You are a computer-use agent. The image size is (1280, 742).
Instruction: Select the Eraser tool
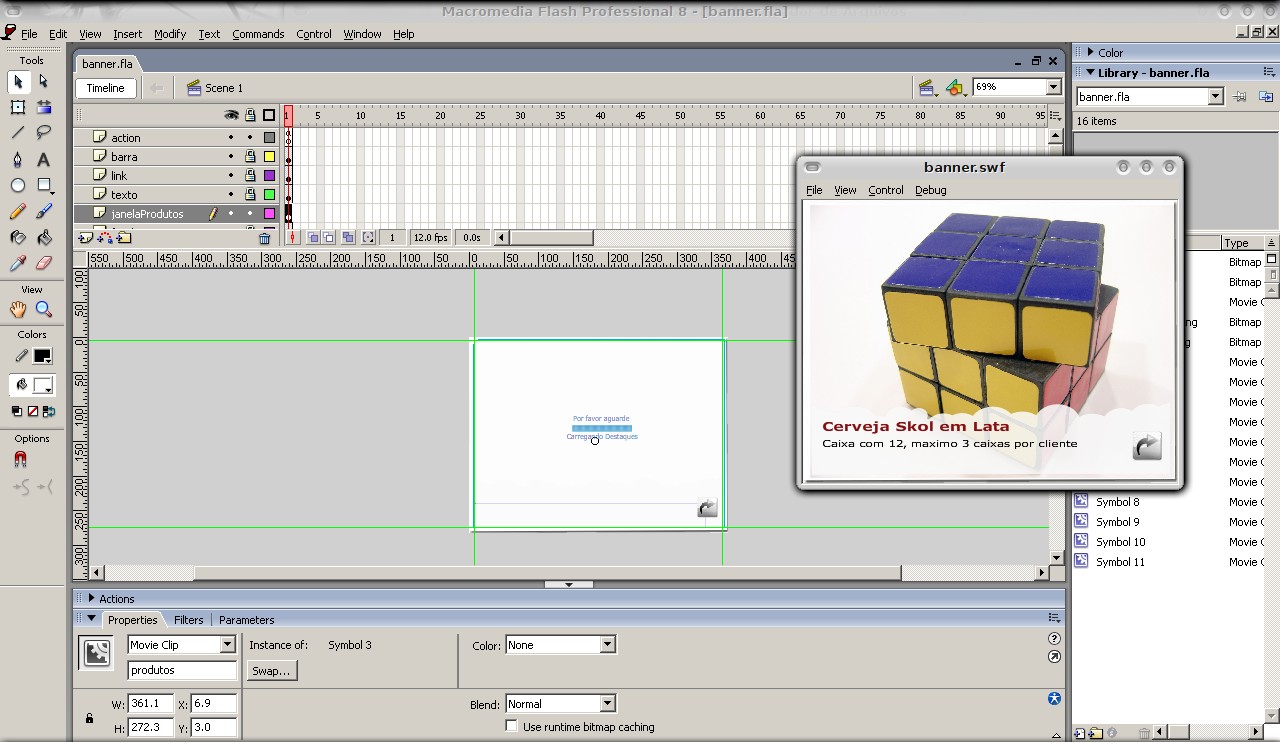44,263
